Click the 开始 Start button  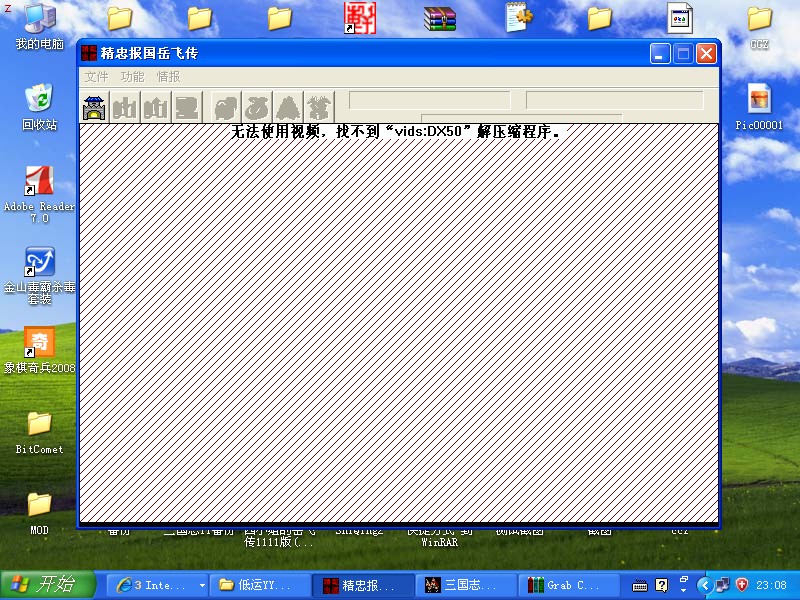48,585
